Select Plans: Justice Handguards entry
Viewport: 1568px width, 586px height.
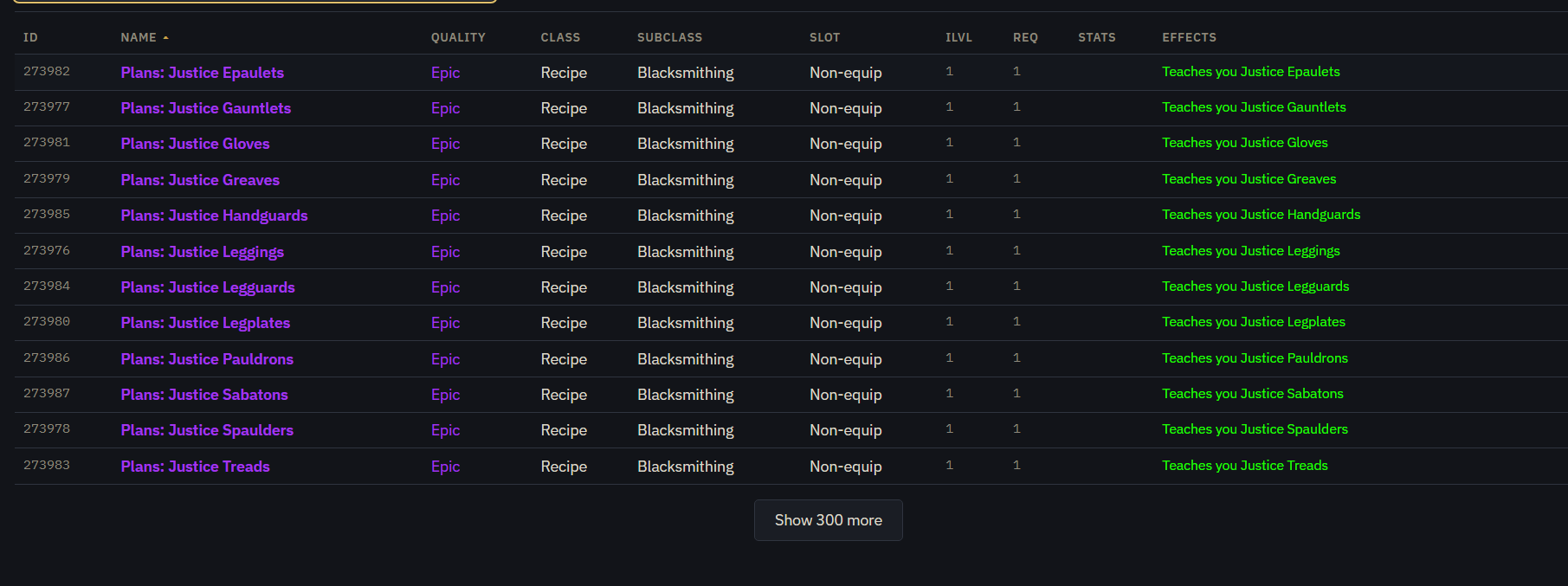tap(214, 216)
